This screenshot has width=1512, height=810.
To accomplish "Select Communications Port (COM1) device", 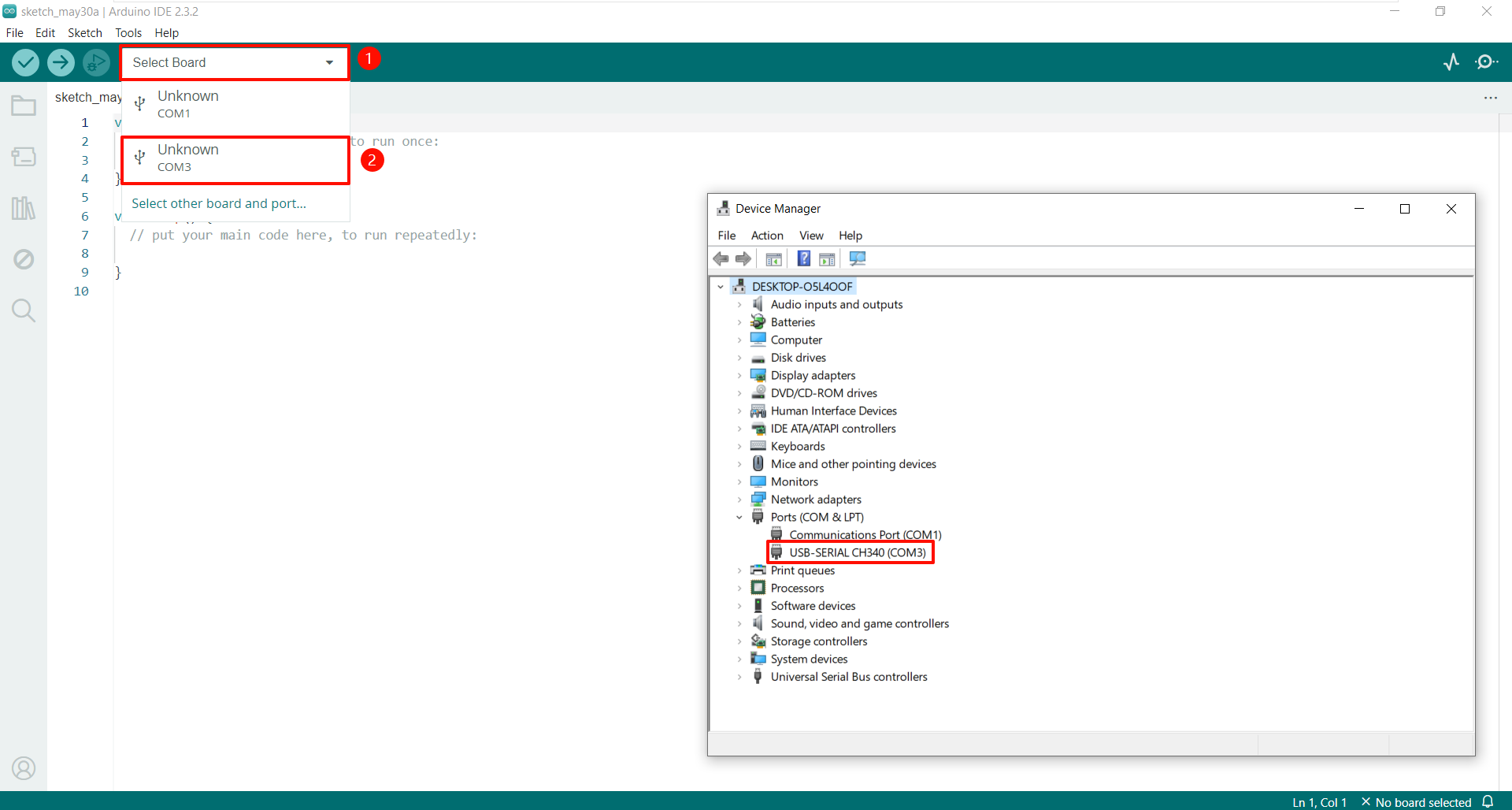I will [865, 535].
